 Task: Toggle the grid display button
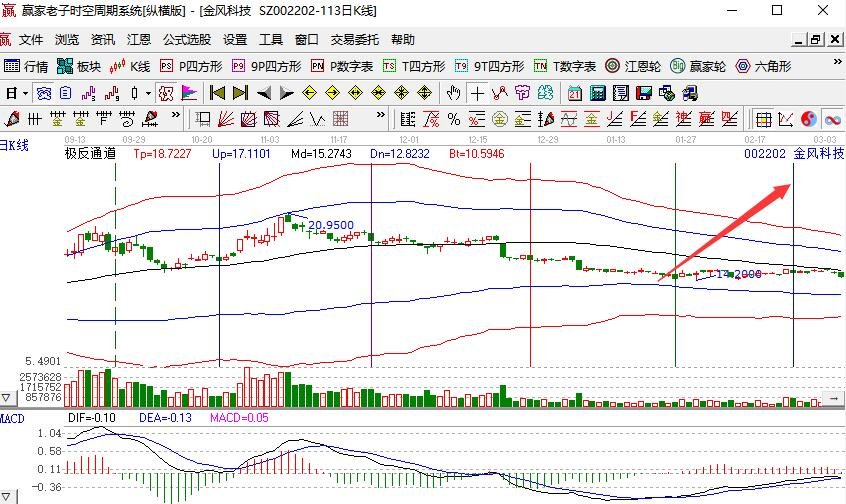click(763, 119)
